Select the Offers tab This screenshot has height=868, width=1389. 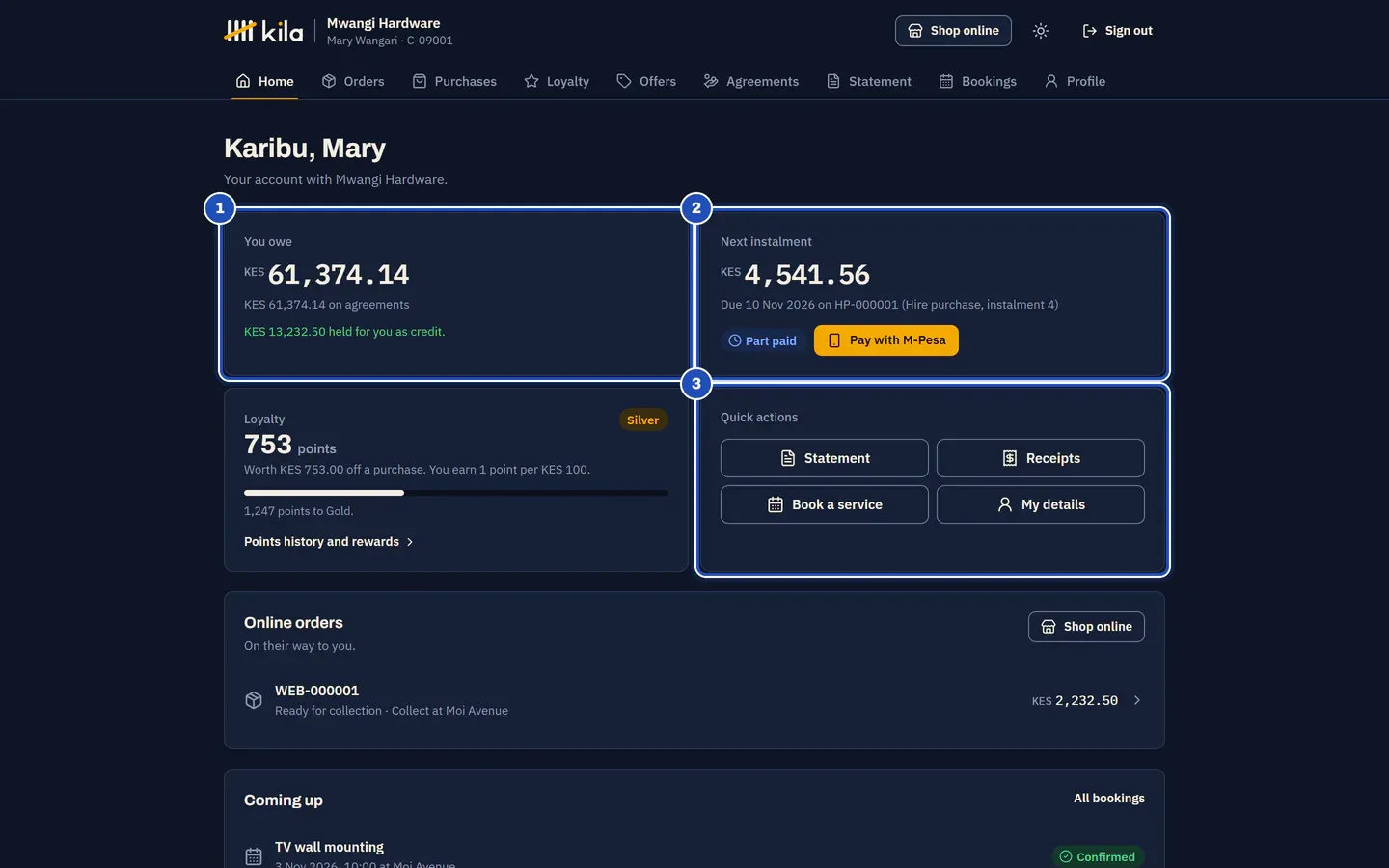(646, 81)
